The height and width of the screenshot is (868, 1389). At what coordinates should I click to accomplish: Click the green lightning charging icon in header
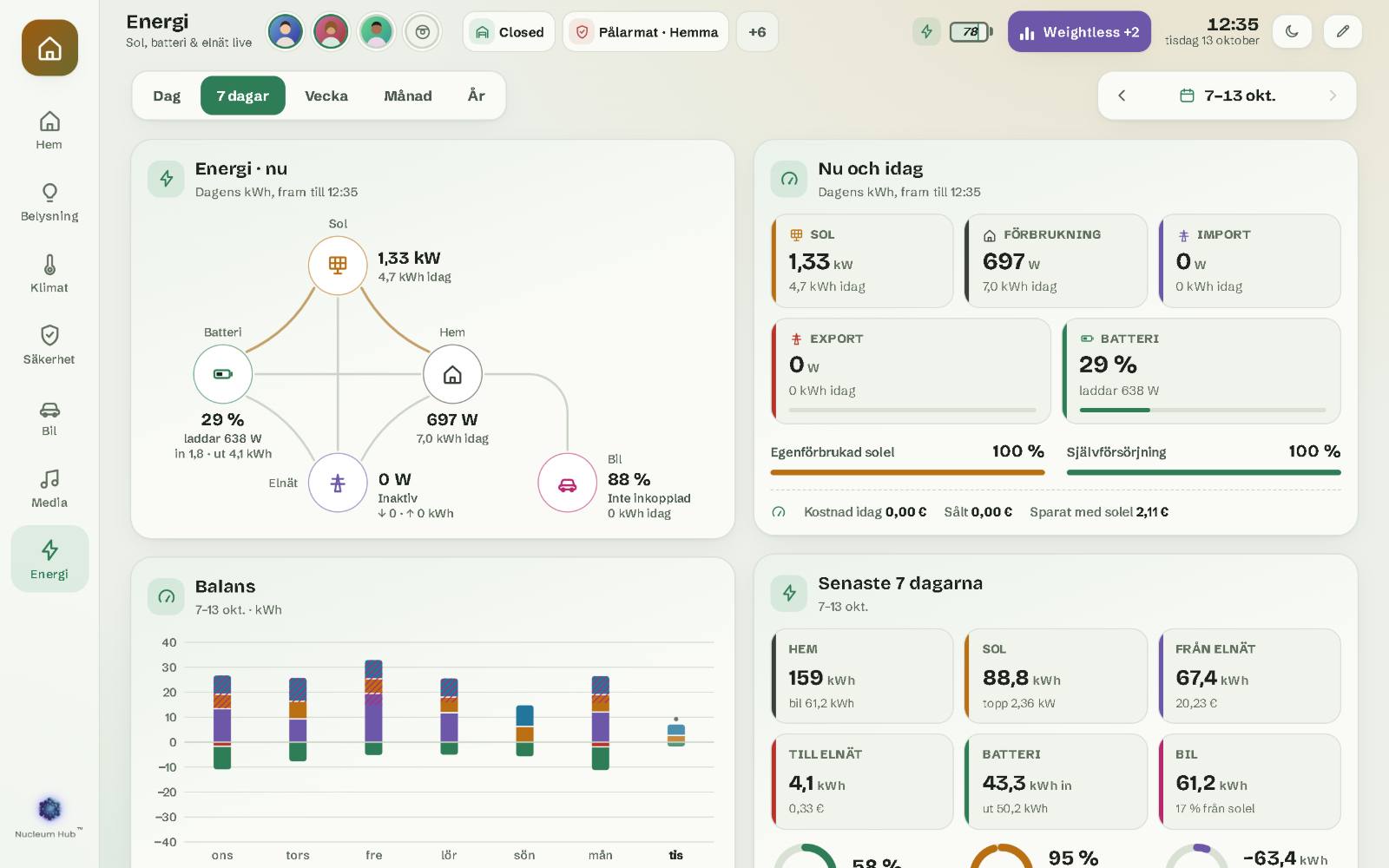[926, 32]
